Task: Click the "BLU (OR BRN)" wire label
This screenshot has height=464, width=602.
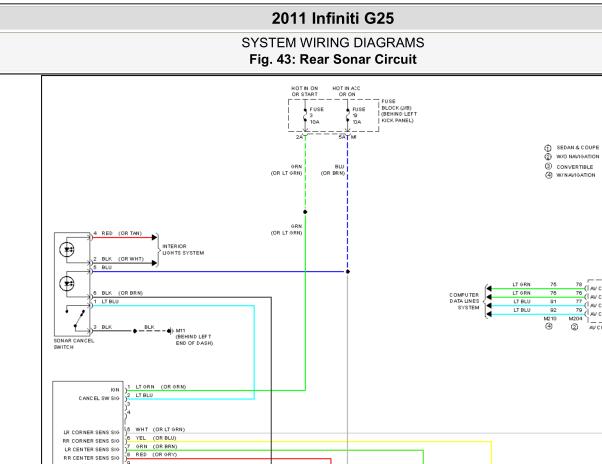Action: [x=333, y=170]
